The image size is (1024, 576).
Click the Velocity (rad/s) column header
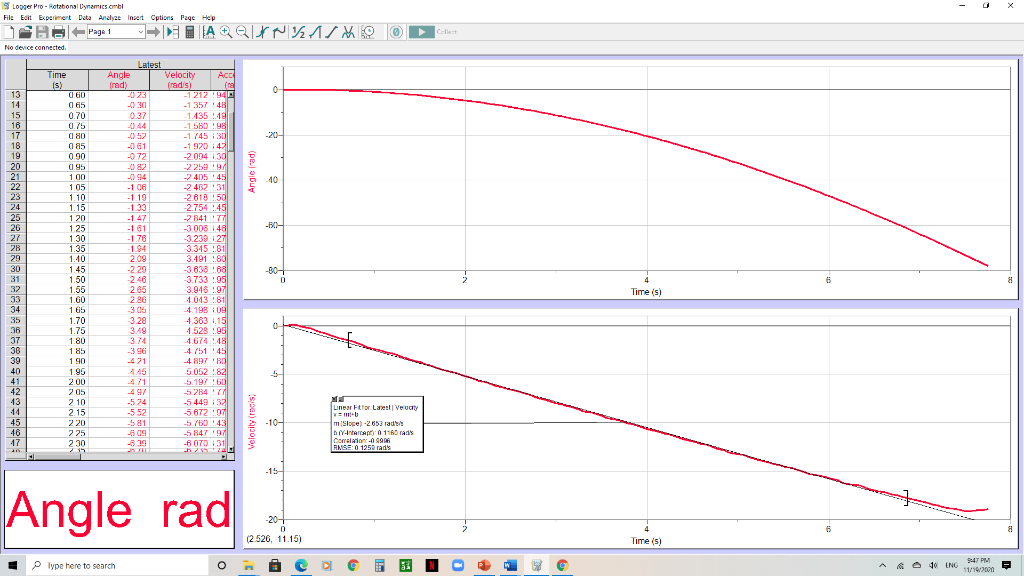(180, 80)
